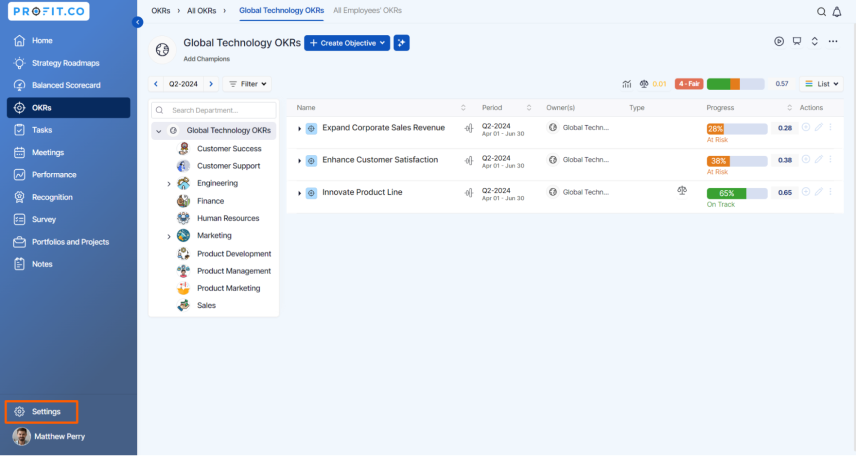Click the search magnifier icon
Viewport: 856px width, 456px height.
pos(821,11)
